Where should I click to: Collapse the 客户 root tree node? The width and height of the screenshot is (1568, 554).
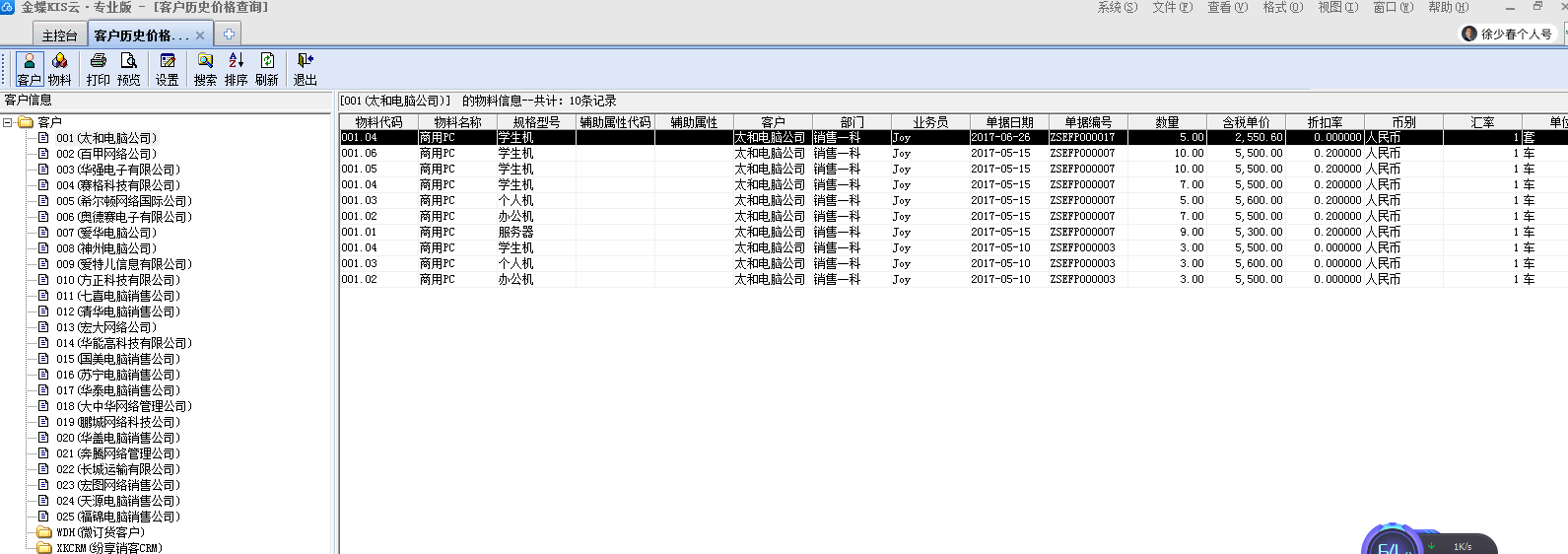tap(8, 122)
